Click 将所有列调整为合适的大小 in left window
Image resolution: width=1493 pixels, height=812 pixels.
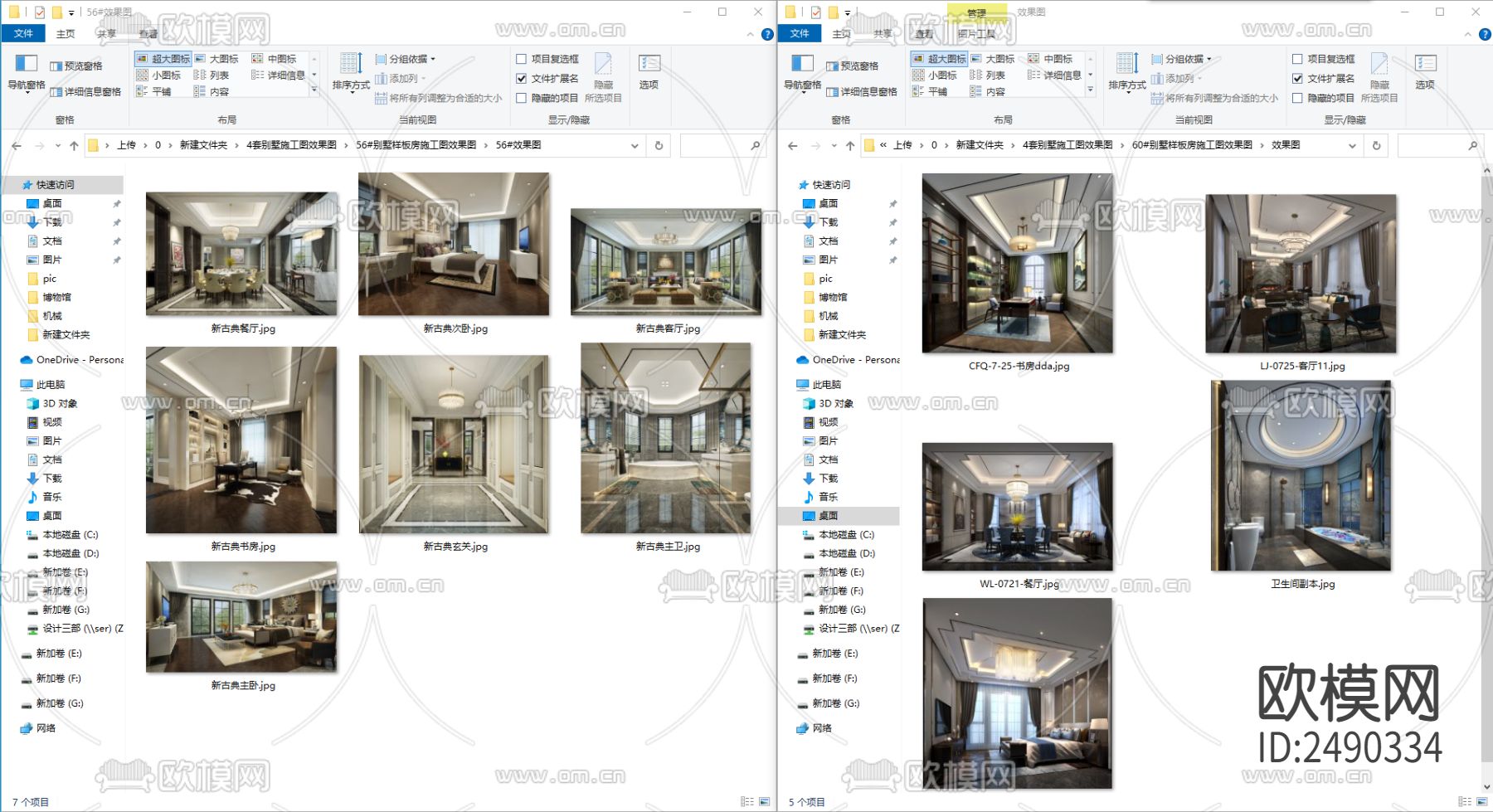[x=439, y=98]
